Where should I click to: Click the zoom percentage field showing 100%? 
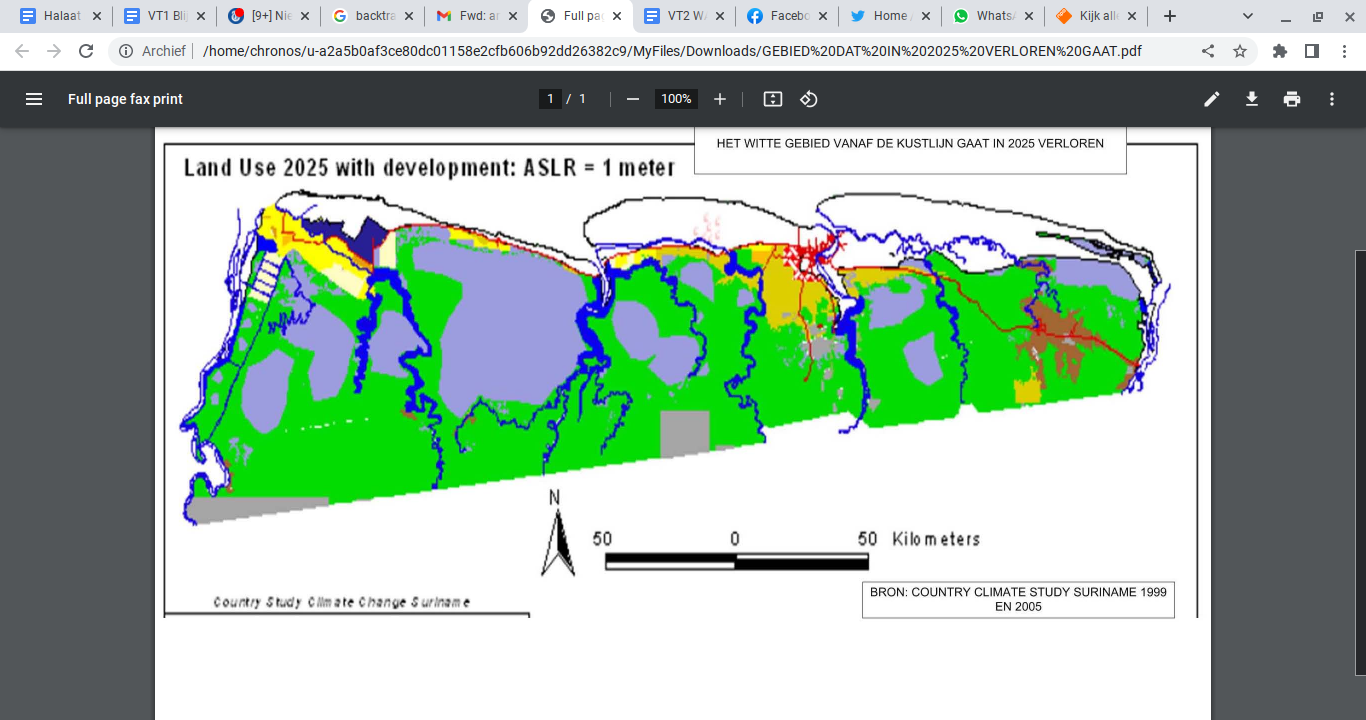click(x=676, y=99)
